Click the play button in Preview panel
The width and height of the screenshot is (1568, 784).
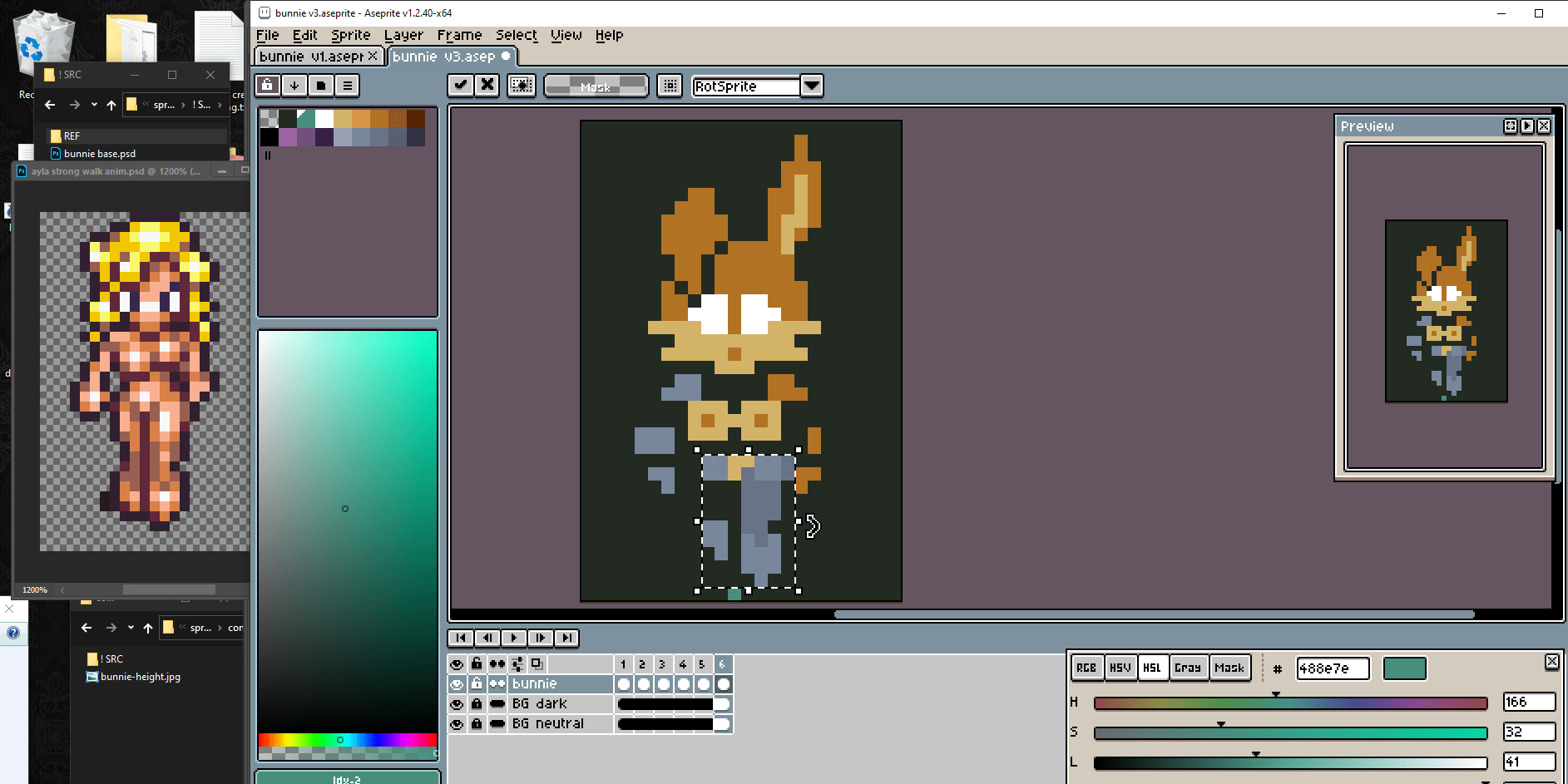(x=1527, y=126)
